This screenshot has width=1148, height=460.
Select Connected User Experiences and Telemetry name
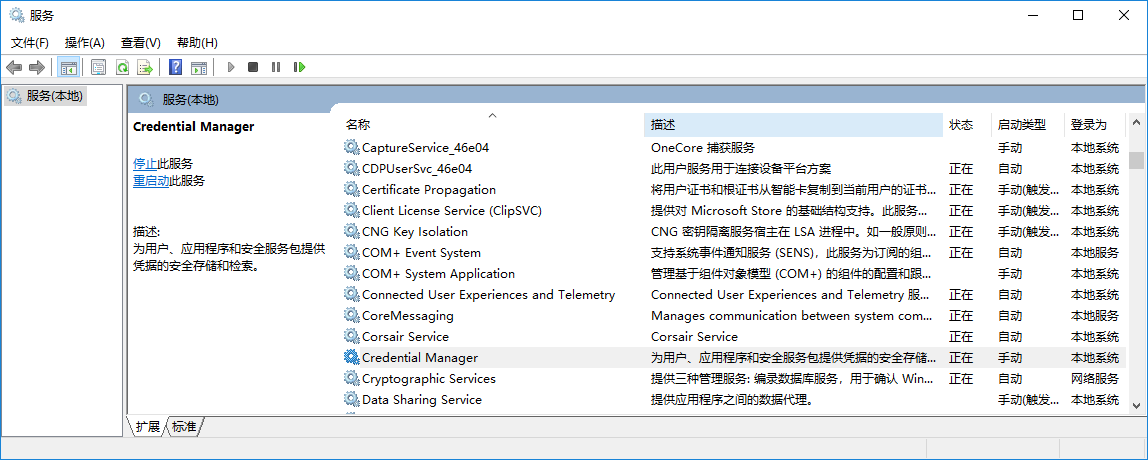(488, 294)
